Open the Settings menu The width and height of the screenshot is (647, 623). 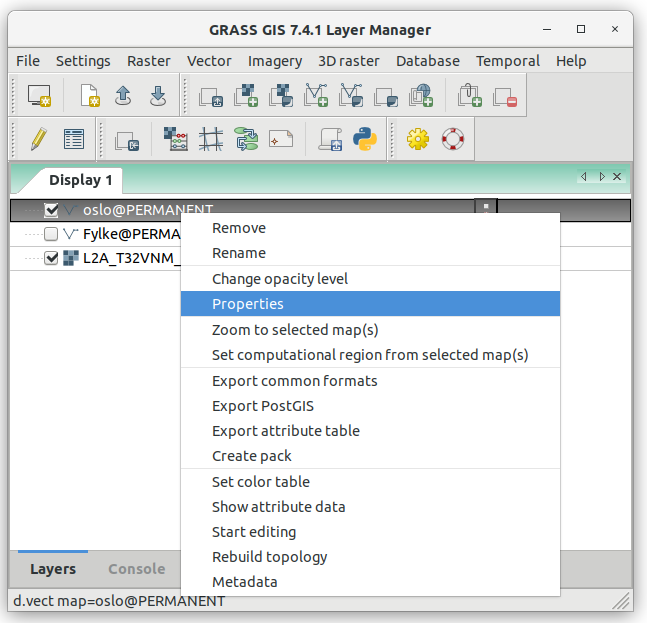click(x=83, y=61)
